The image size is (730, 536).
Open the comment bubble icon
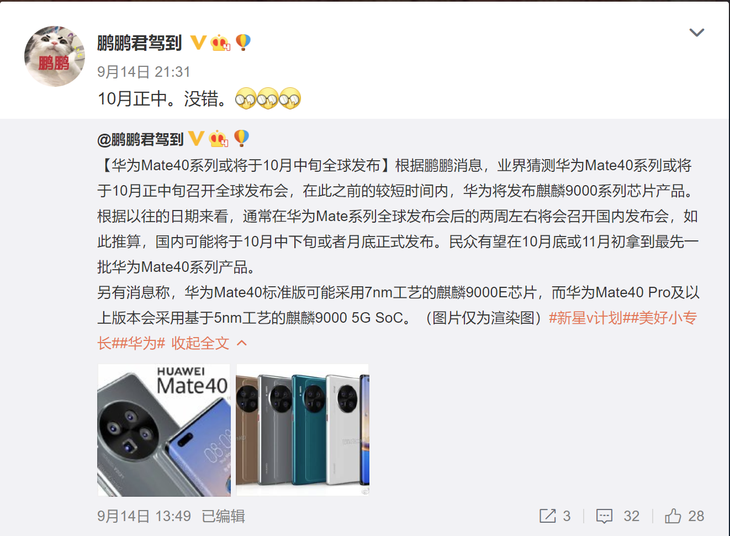pos(604,516)
